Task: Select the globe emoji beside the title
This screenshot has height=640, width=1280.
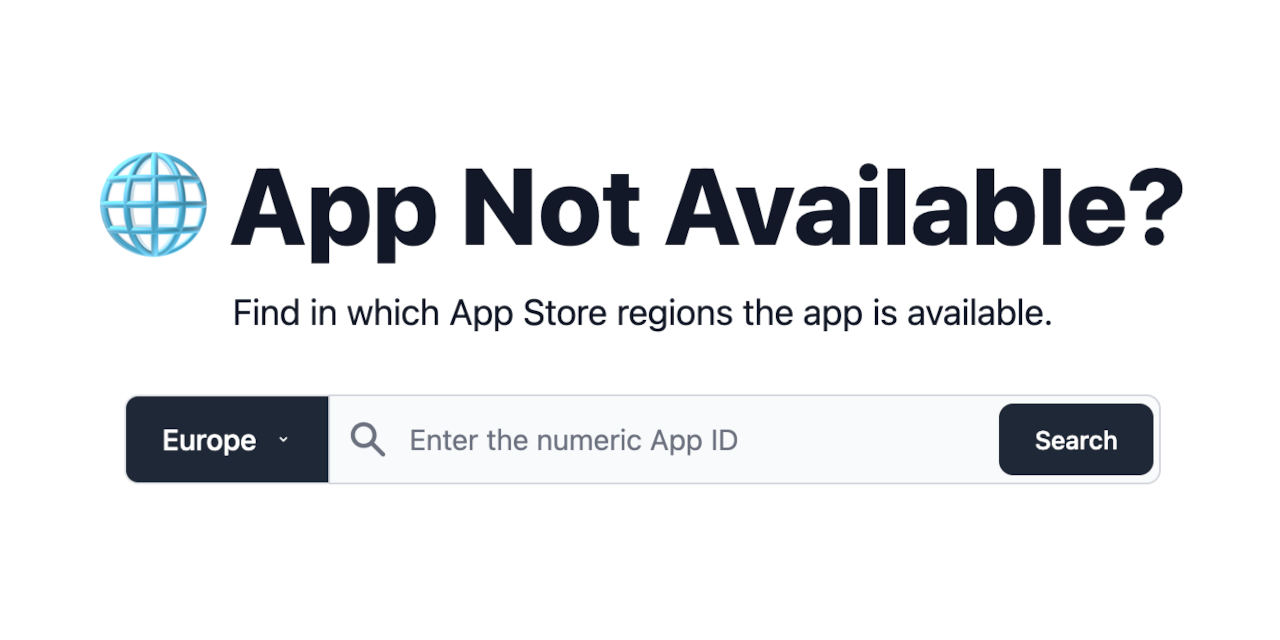Action: (153, 204)
